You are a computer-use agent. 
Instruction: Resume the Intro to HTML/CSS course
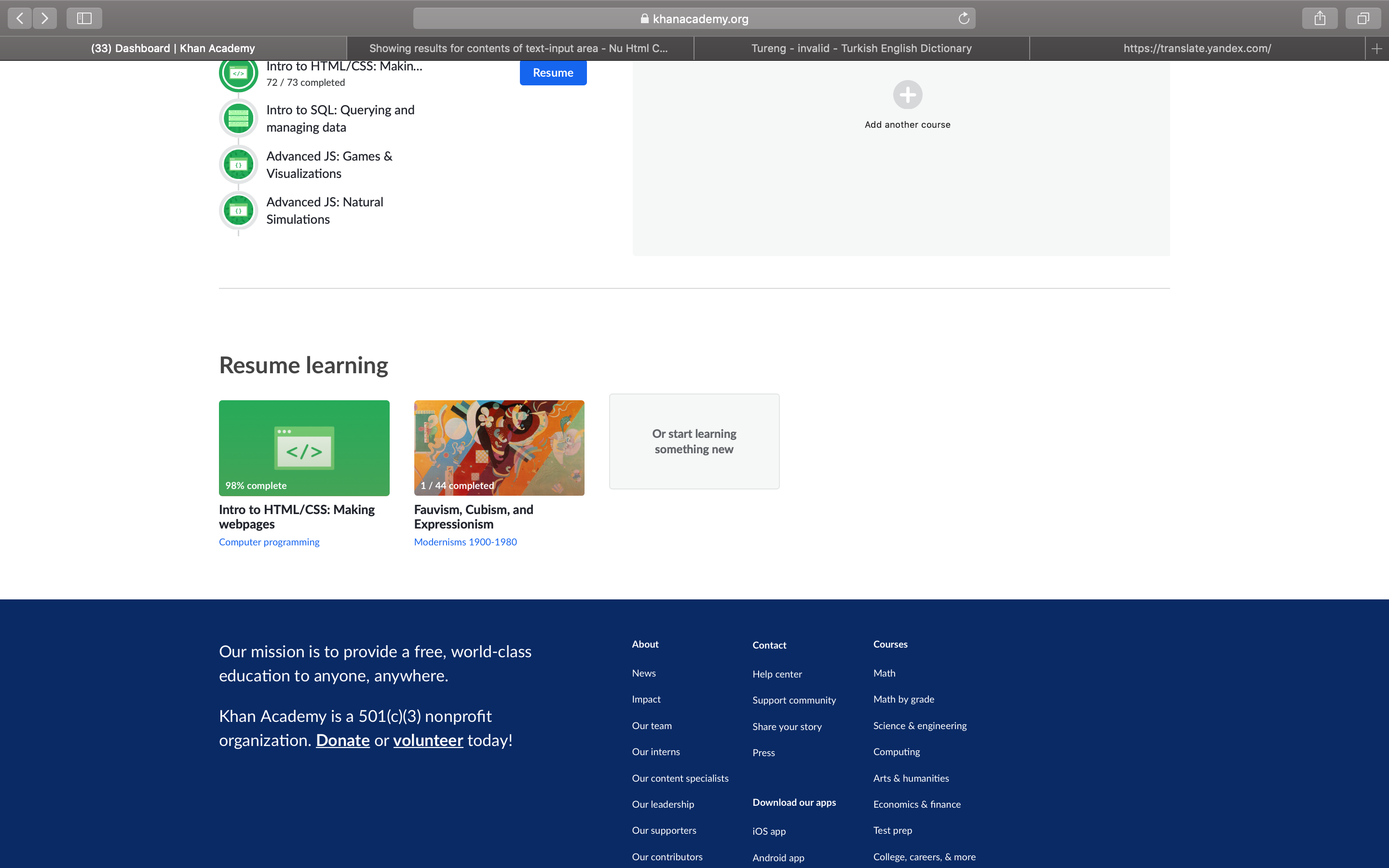pyautogui.click(x=553, y=73)
